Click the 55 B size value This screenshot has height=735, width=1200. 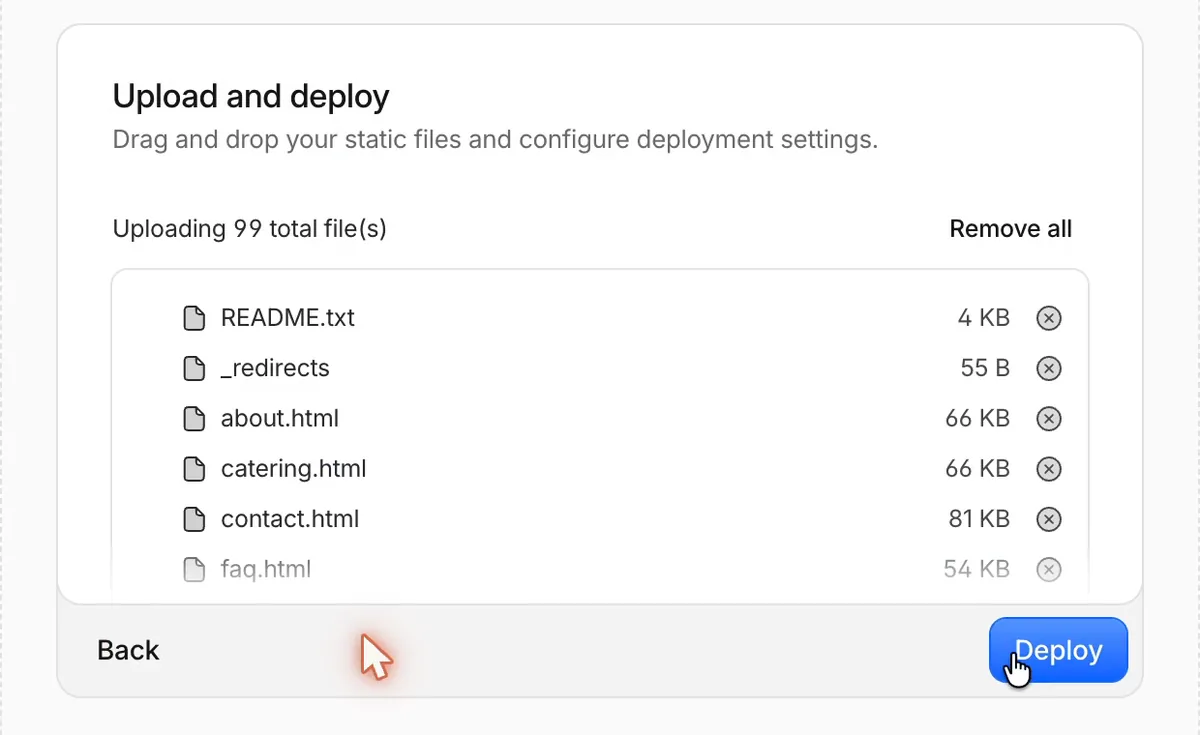(985, 368)
